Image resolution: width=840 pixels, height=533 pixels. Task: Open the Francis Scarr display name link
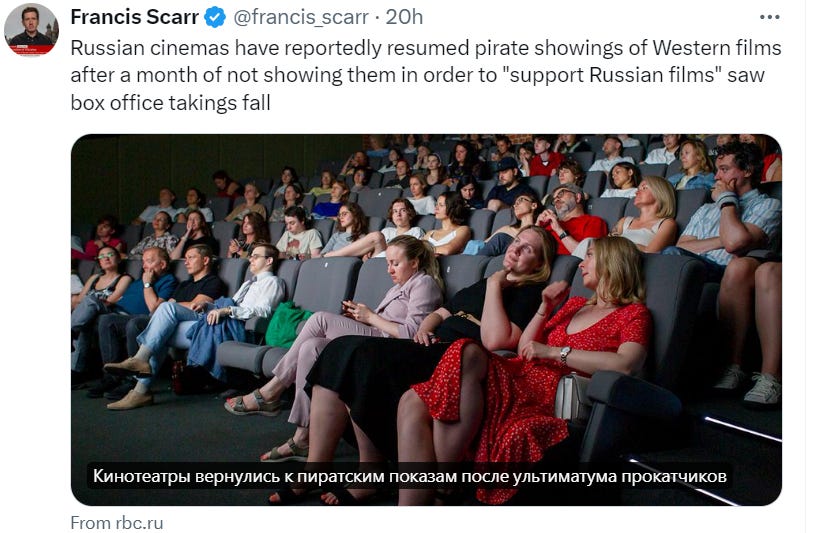[x=134, y=17]
